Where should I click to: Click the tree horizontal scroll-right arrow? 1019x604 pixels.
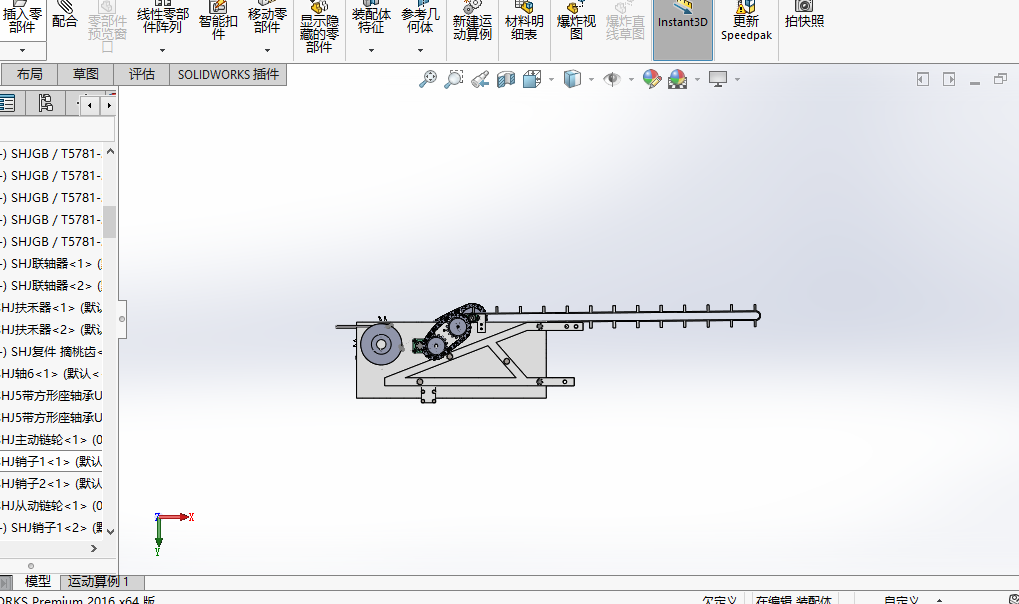click(x=94, y=548)
